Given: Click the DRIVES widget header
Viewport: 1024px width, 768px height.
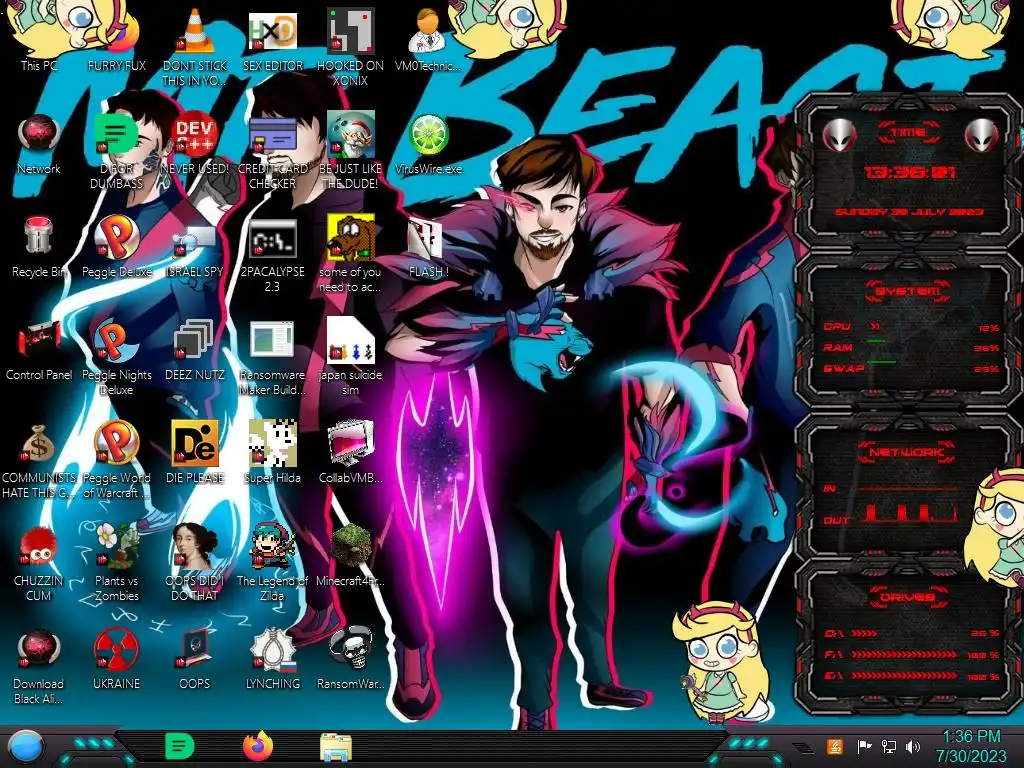Looking at the screenshot, I should click(907, 597).
